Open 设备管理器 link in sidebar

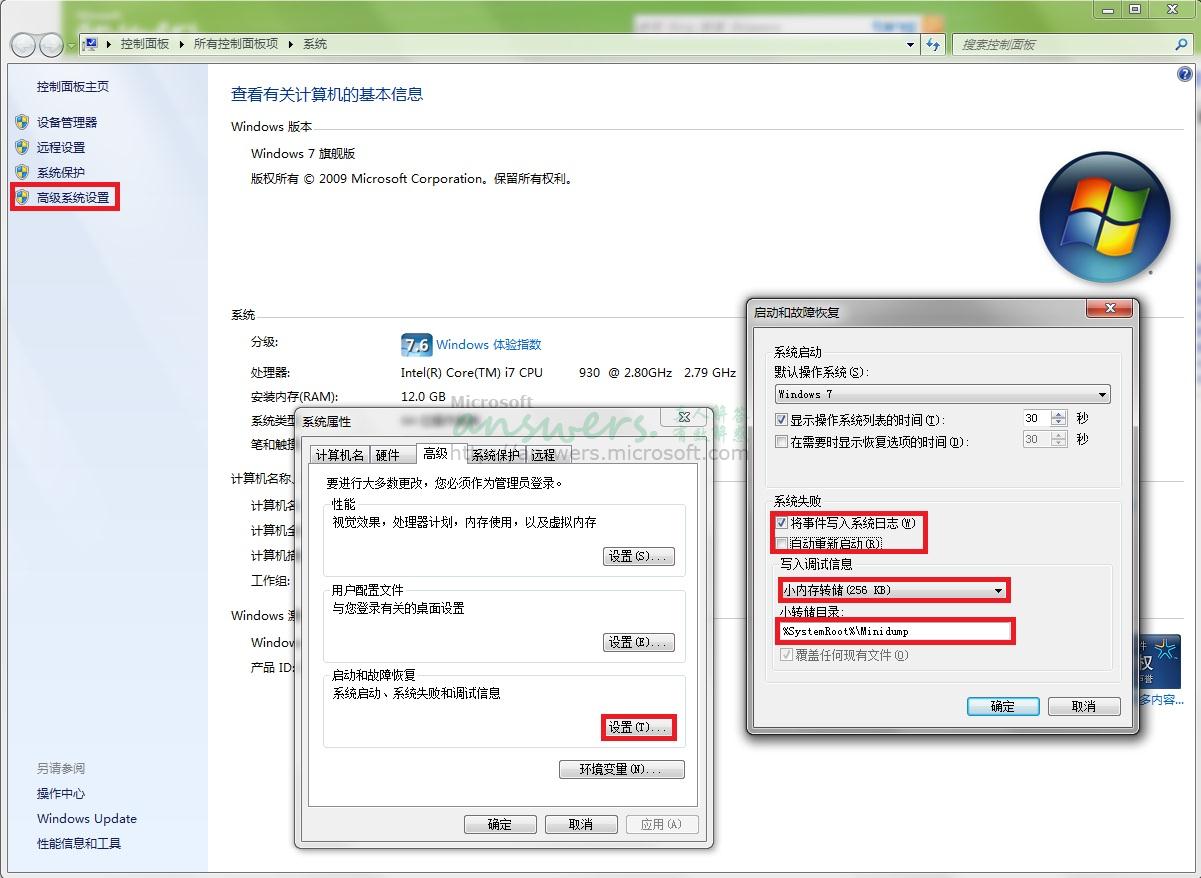tap(67, 122)
